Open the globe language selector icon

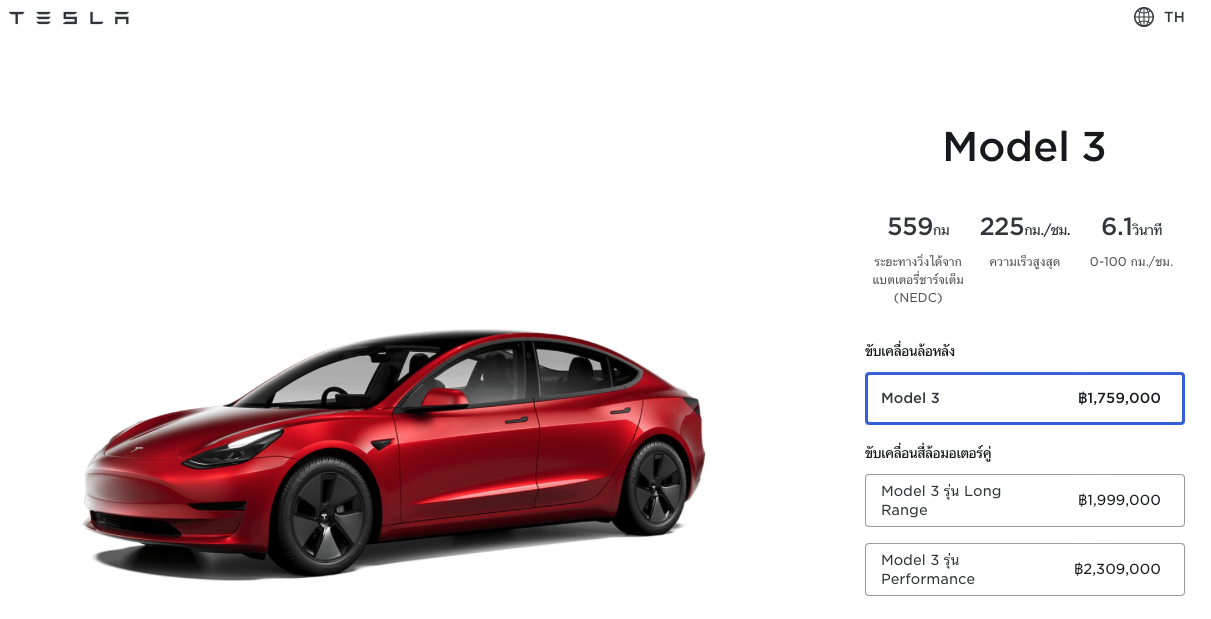pos(1143,17)
